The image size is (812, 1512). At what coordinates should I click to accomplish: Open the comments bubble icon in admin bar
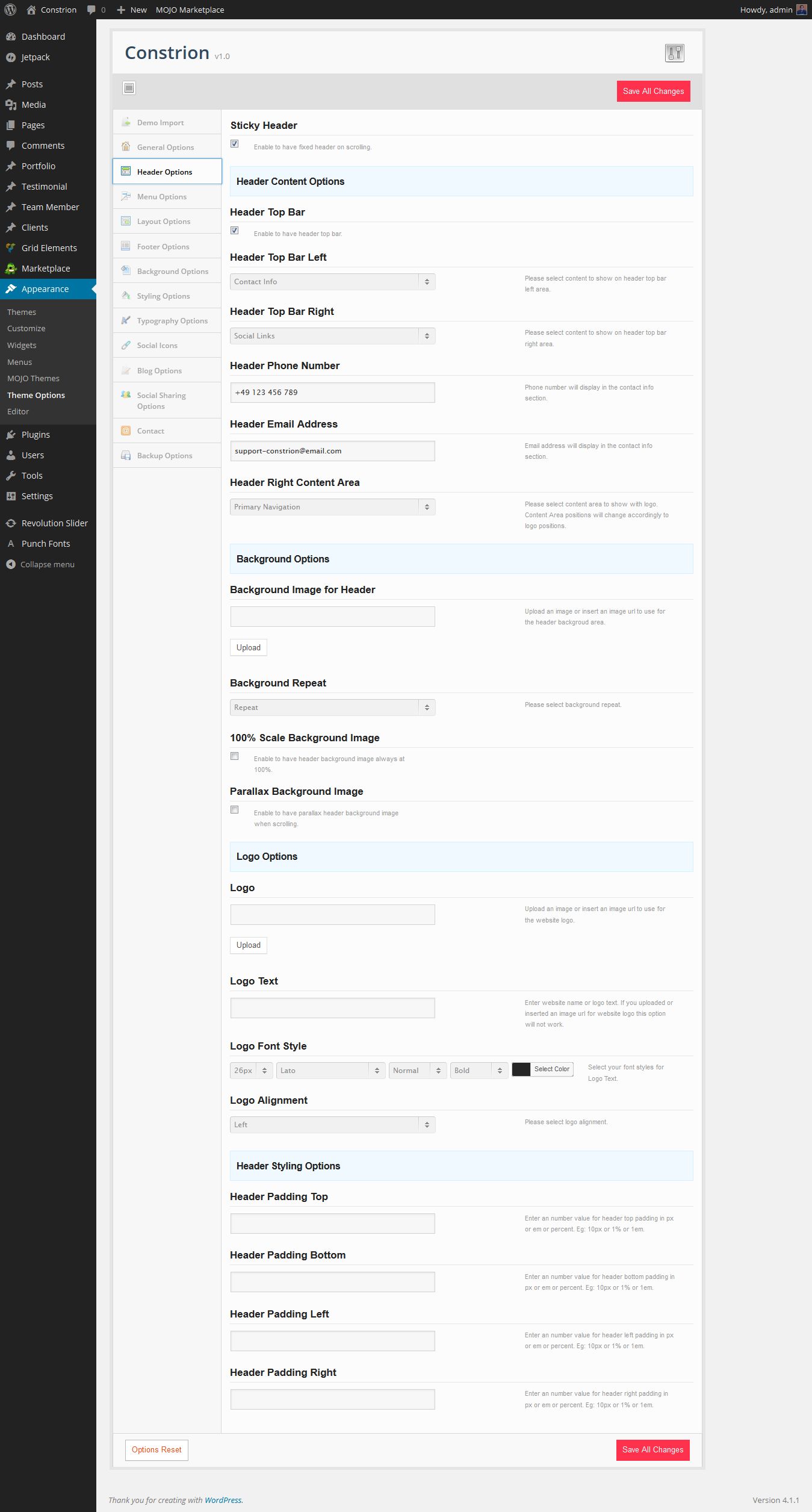[x=91, y=10]
